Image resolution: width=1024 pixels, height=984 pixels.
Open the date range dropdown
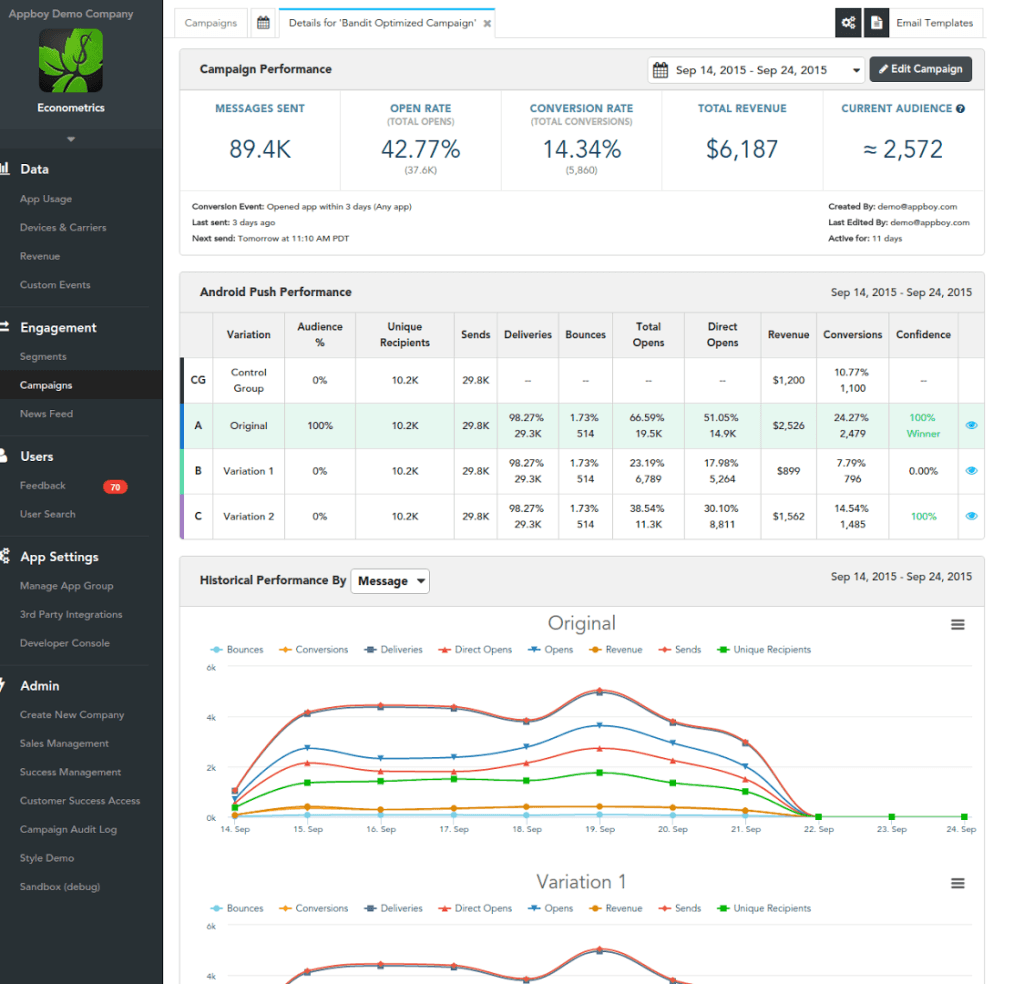756,70
